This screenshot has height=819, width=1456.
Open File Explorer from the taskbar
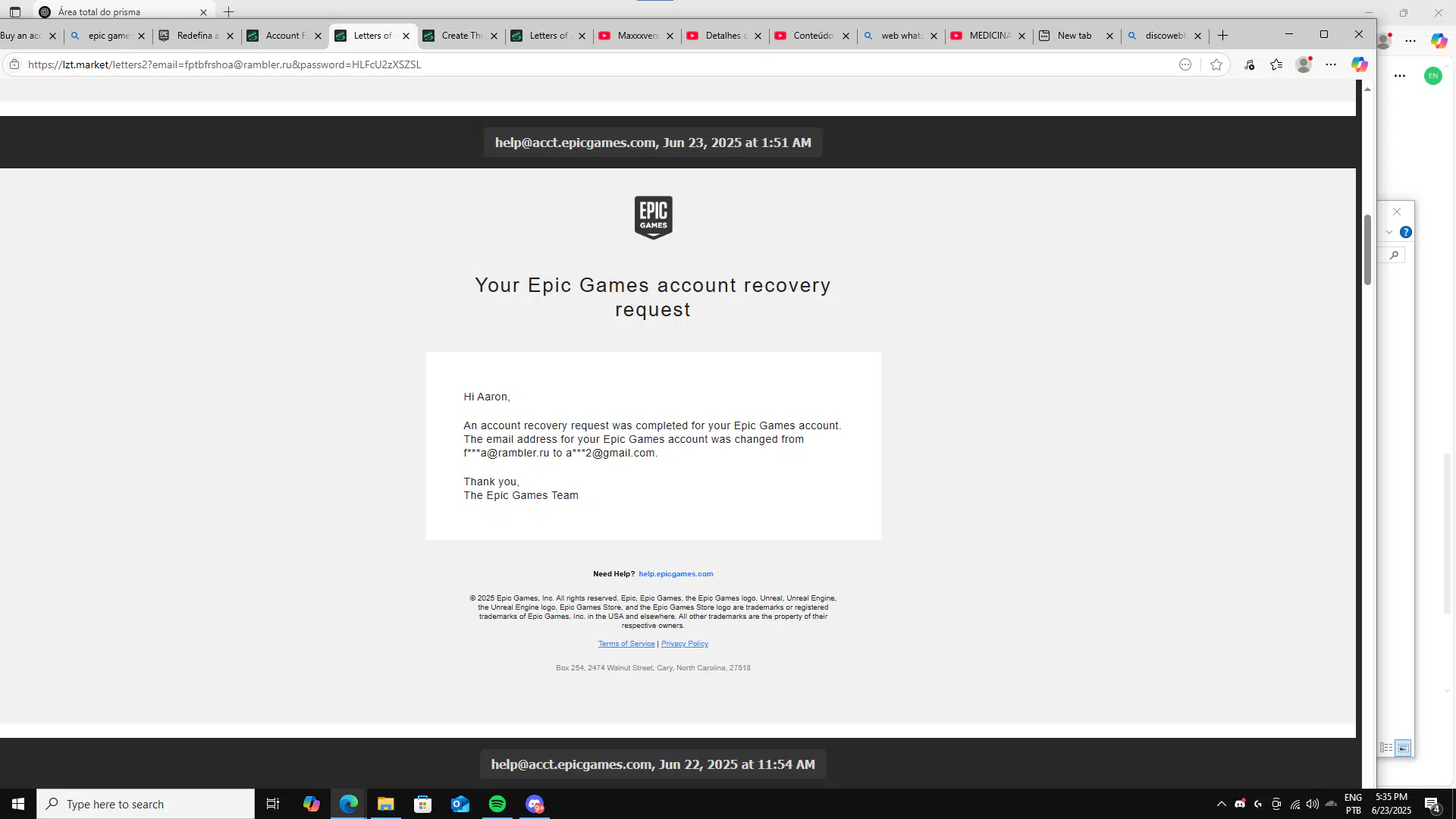(386, 804)
